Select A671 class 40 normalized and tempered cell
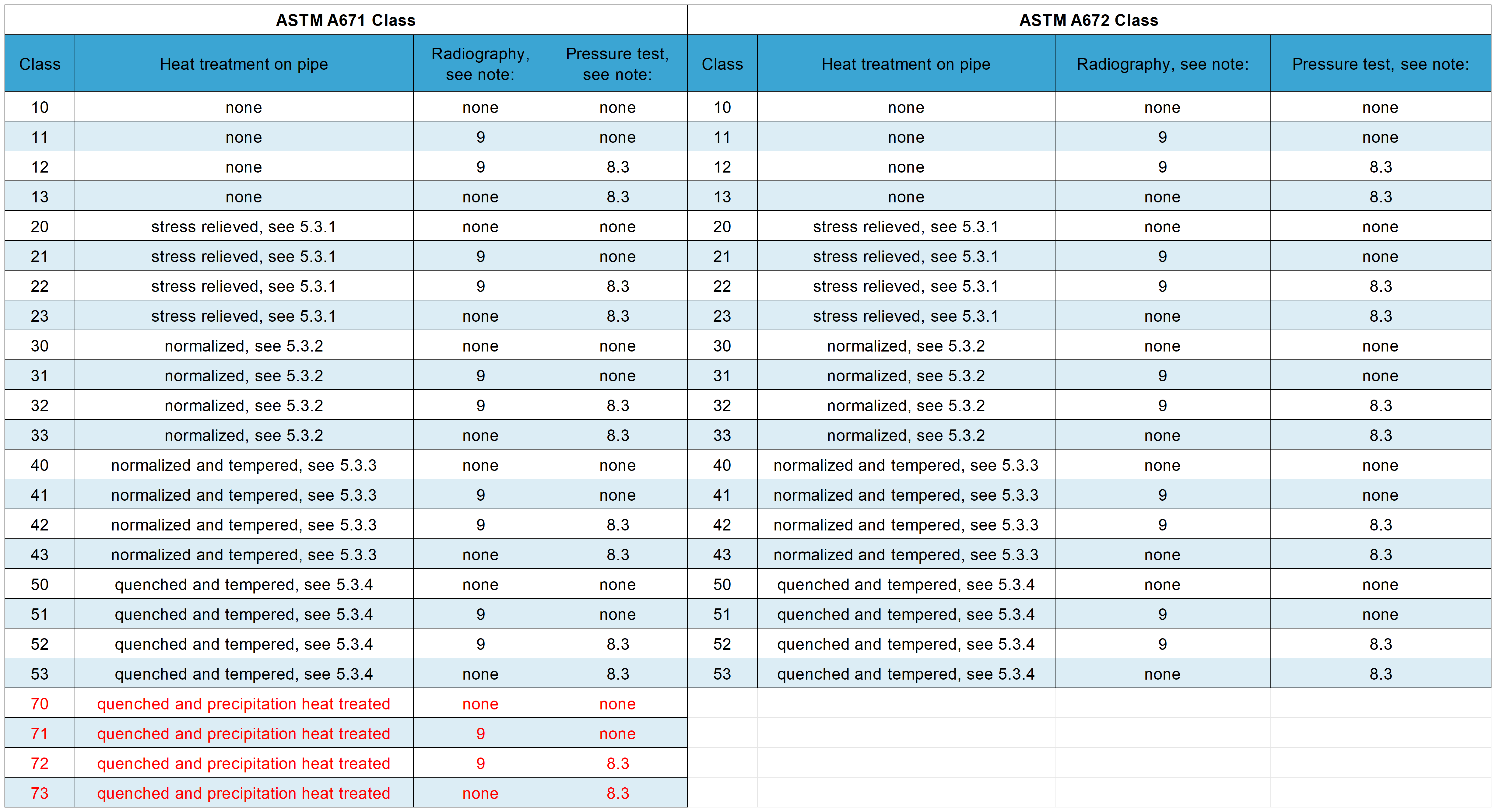This screenshot has height=812, width=1496. click(244, 465)
